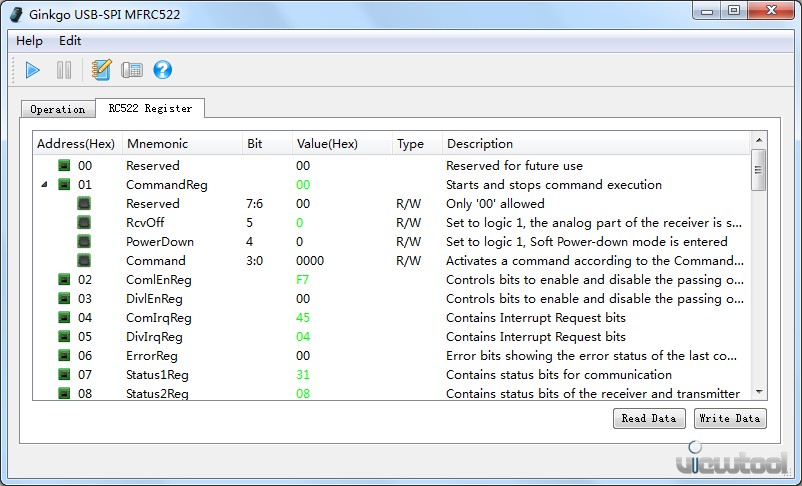Click bit icon beside Reserved 7:6
Image resolution: width=802 pixels, height=486 pixels.
click(x=84, y=204)
